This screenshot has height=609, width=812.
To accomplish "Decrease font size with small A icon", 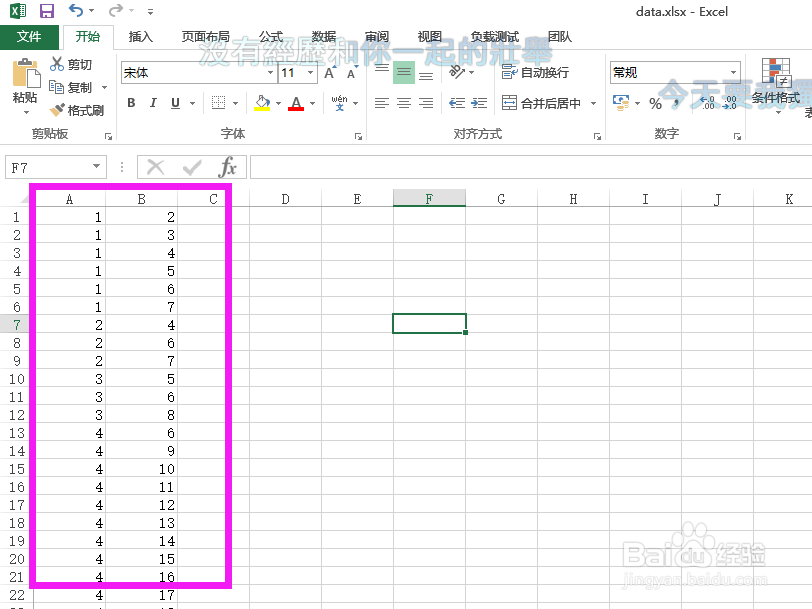I will click(x=352, y=73).
